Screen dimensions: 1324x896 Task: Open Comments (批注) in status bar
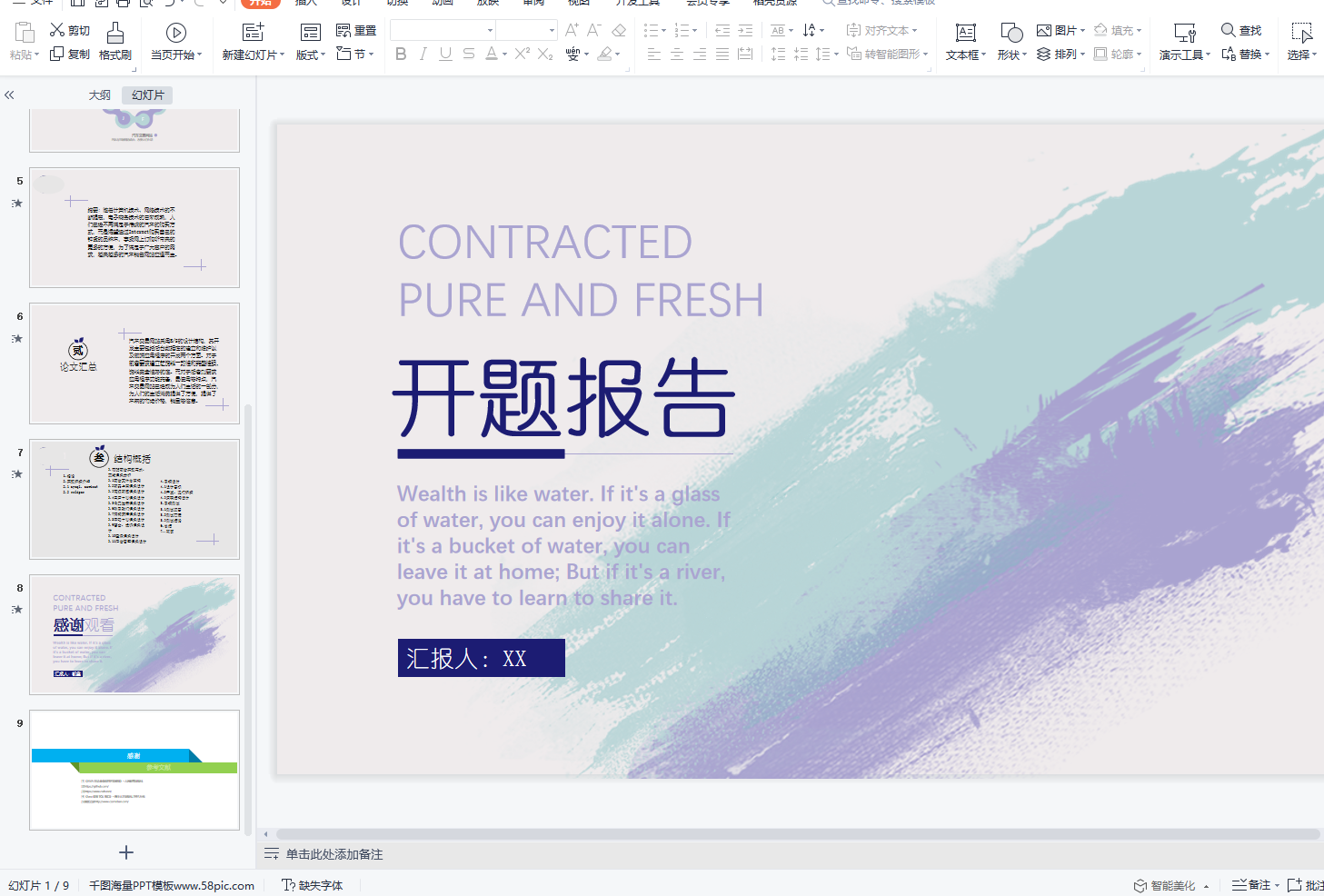point(1306,885)
